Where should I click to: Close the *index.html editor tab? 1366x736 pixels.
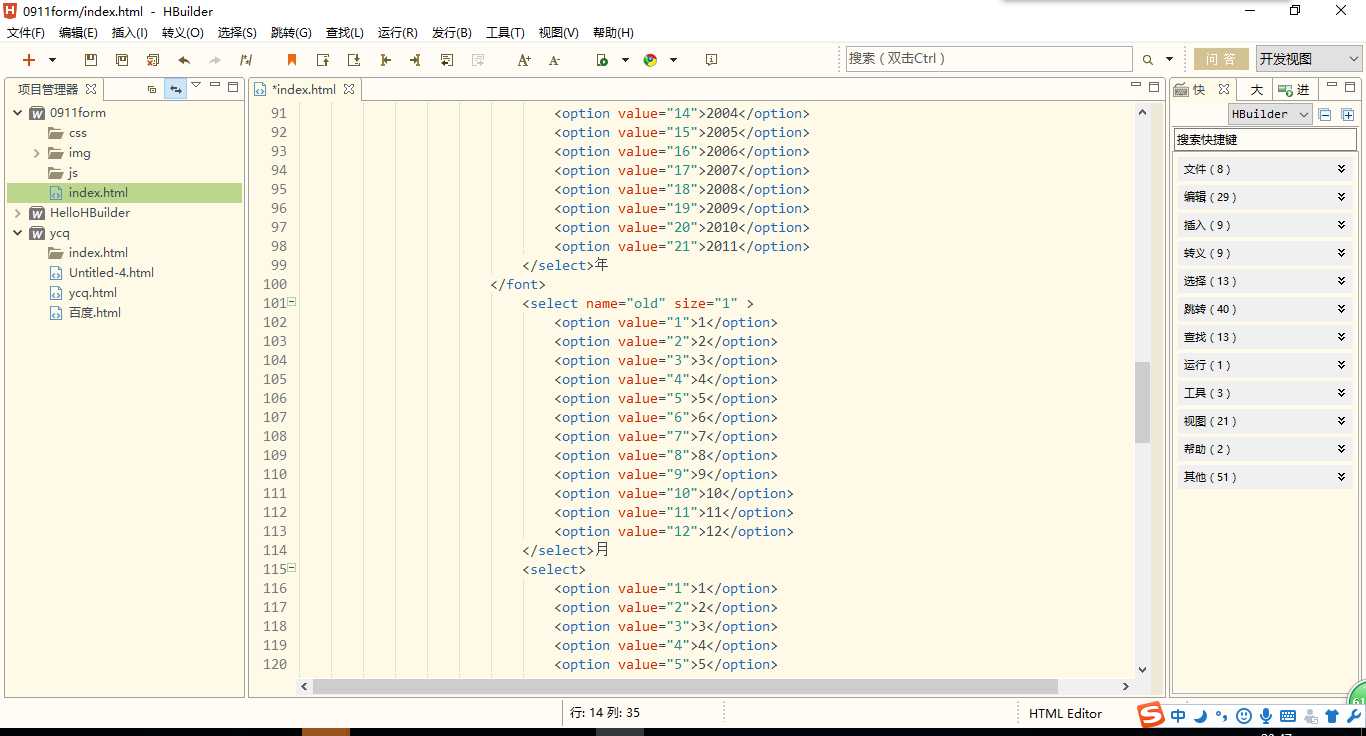click(x=349, y=89)
